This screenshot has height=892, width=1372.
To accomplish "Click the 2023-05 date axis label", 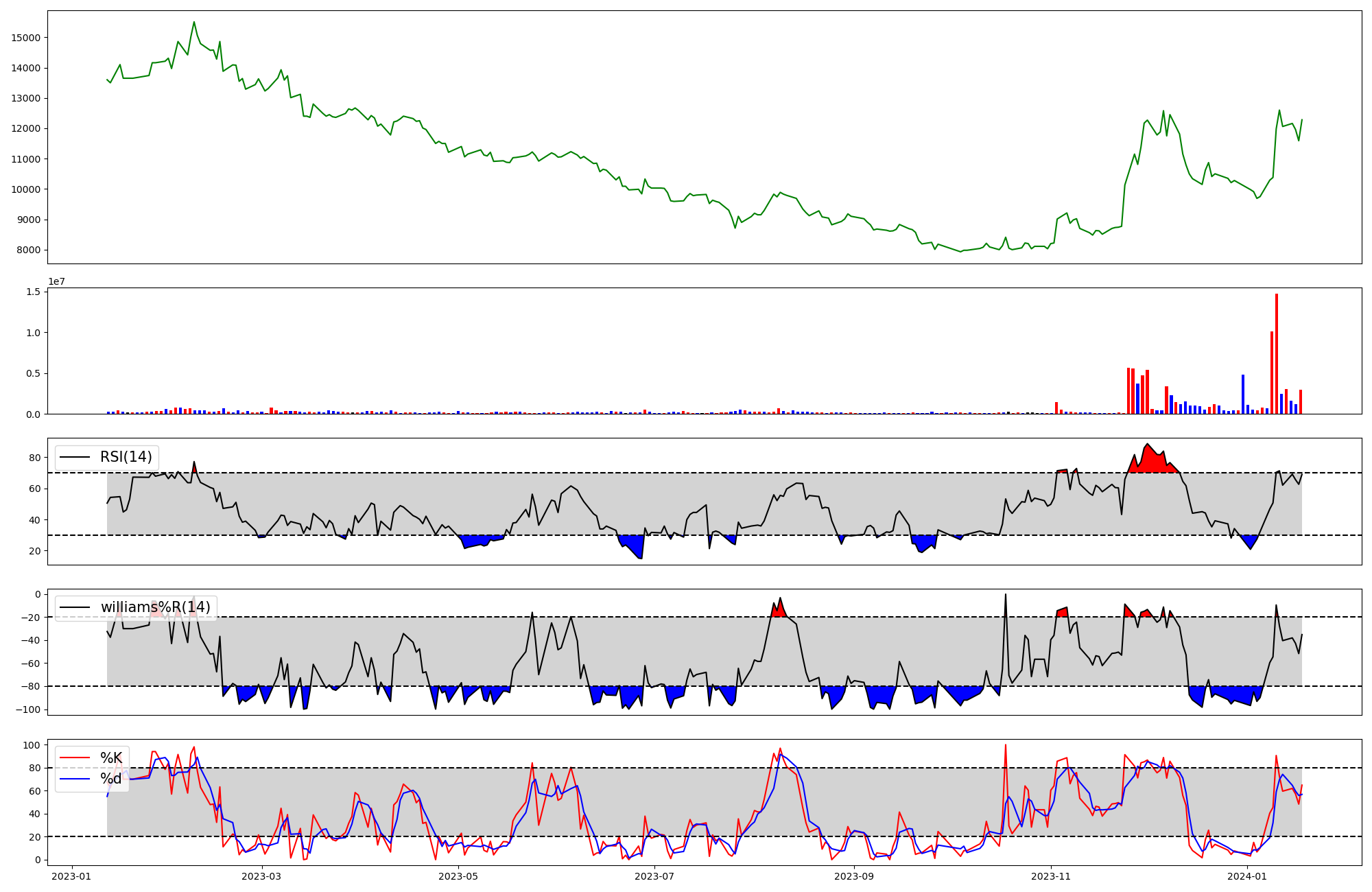I will (458, 876).
